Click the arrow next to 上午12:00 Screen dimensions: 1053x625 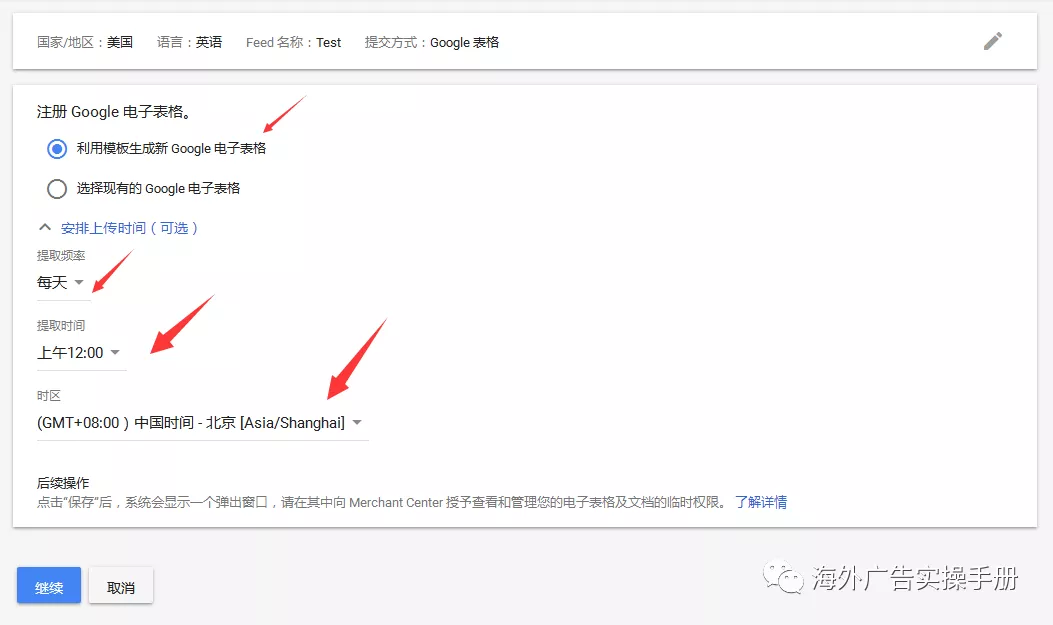pos(115,353)
